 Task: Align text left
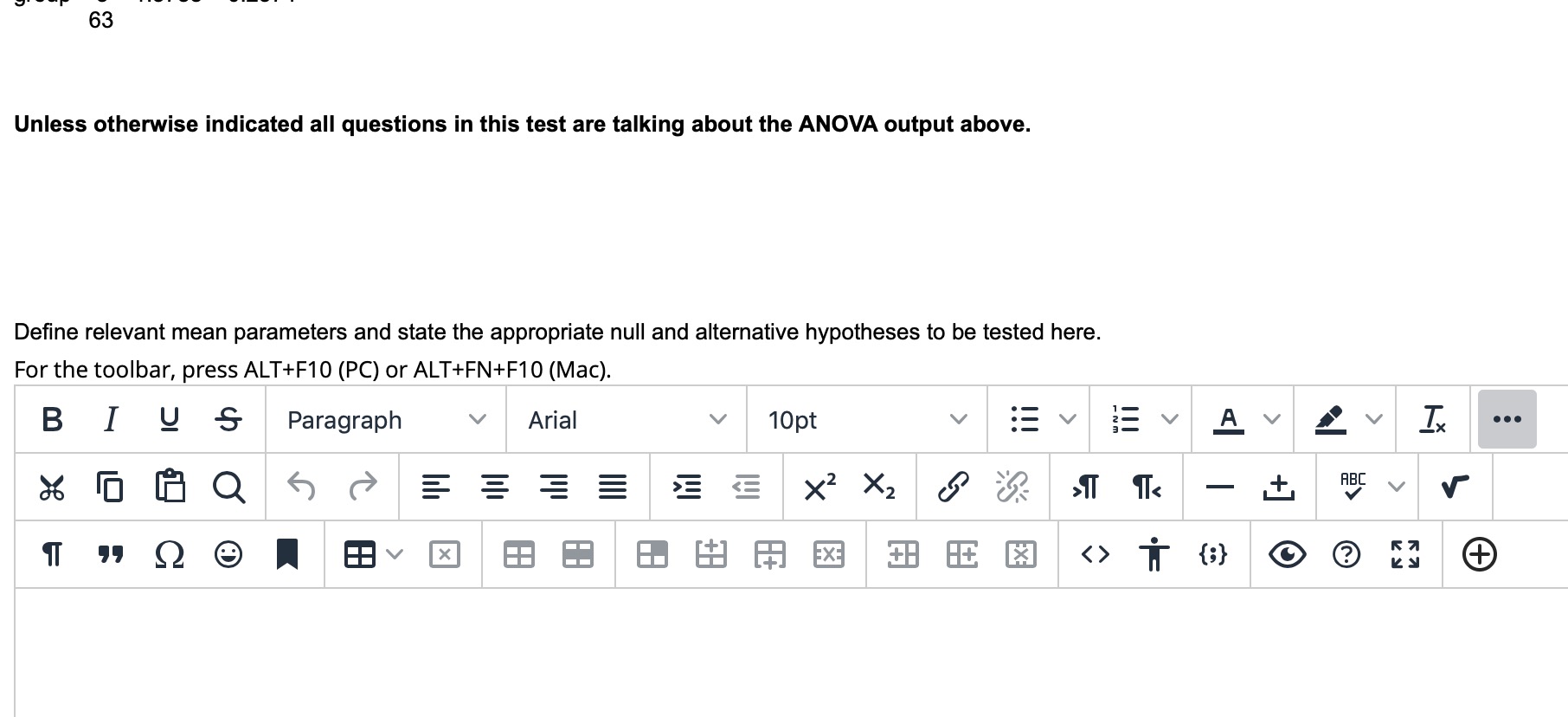(x=435, y=488)
